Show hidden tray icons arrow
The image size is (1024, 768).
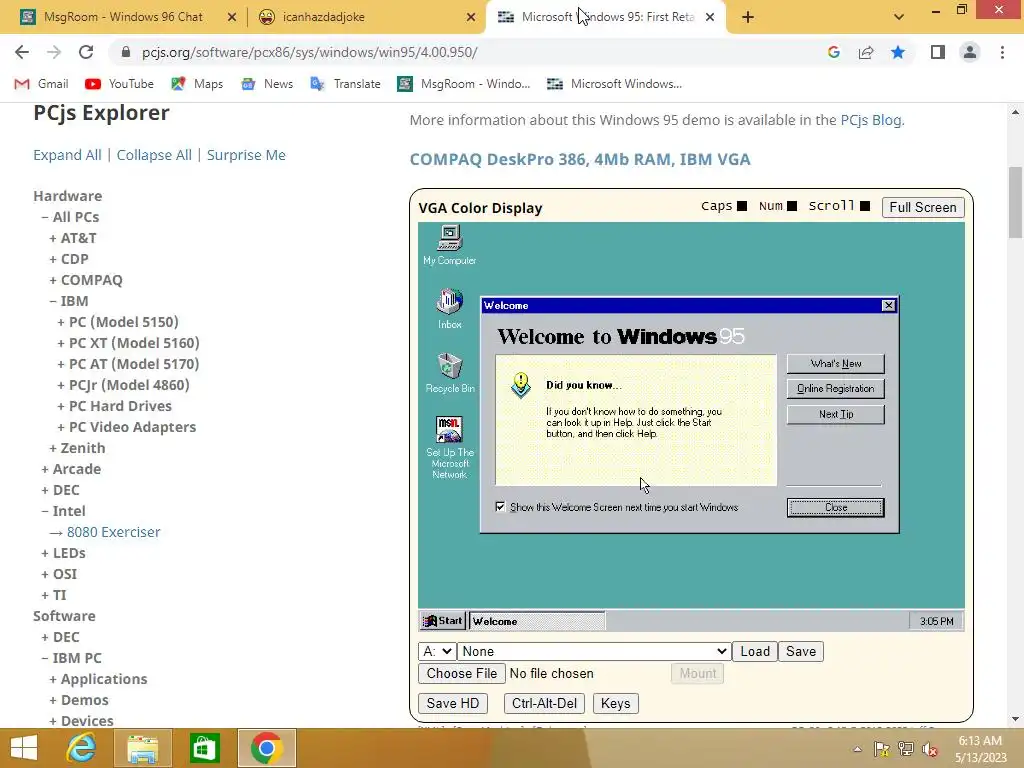tap(857, 749)
